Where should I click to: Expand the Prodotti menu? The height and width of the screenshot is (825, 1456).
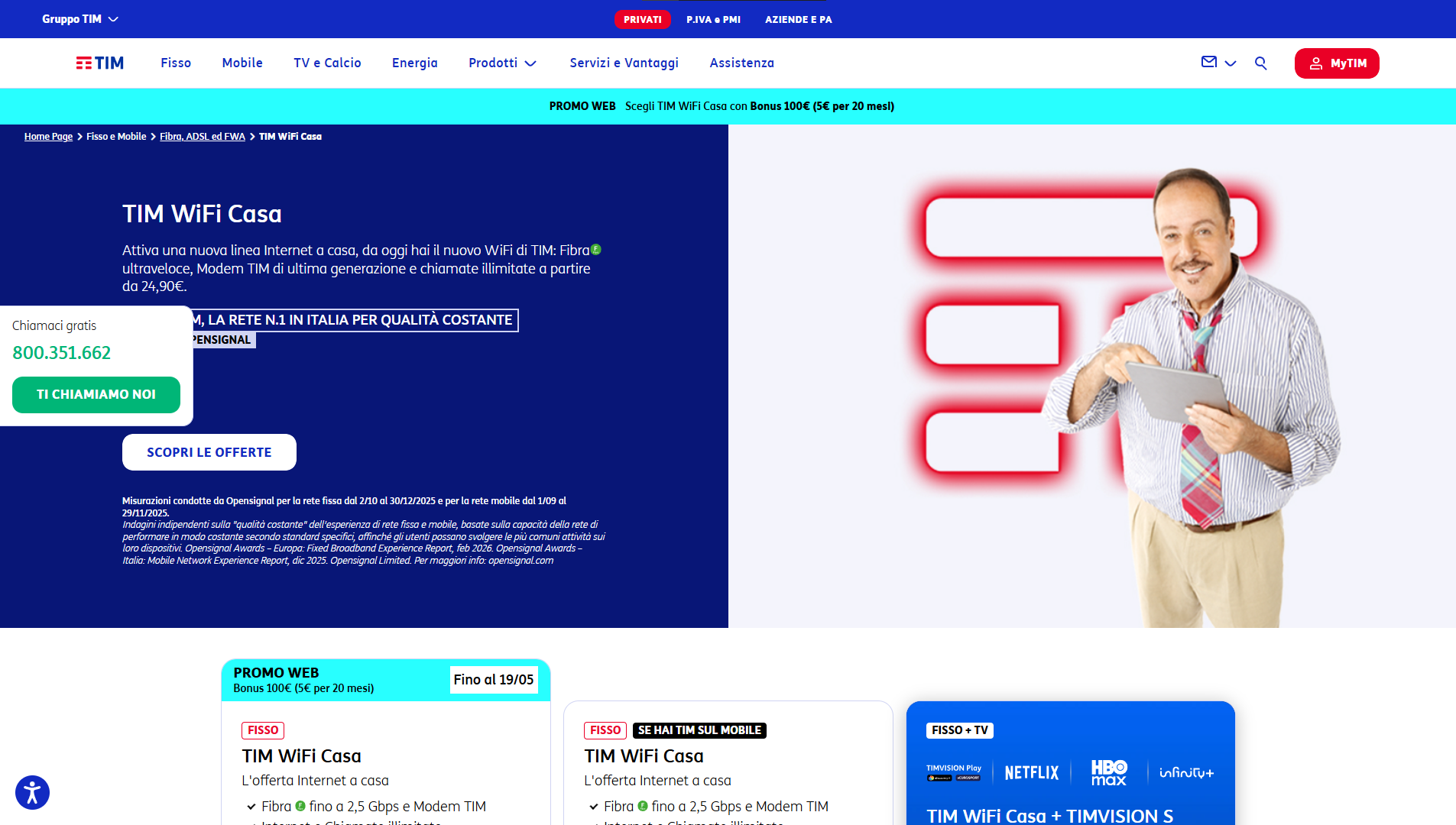click(503, 63)
